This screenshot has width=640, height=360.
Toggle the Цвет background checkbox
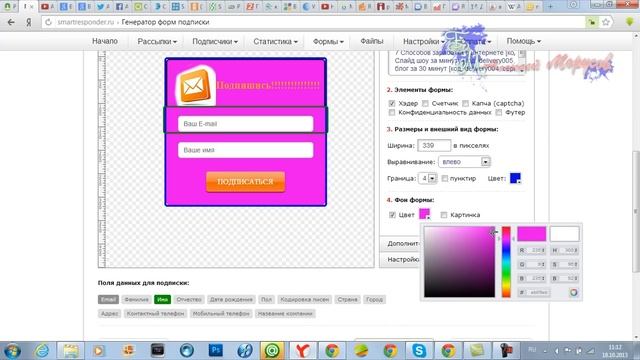[x=392, y=215]
